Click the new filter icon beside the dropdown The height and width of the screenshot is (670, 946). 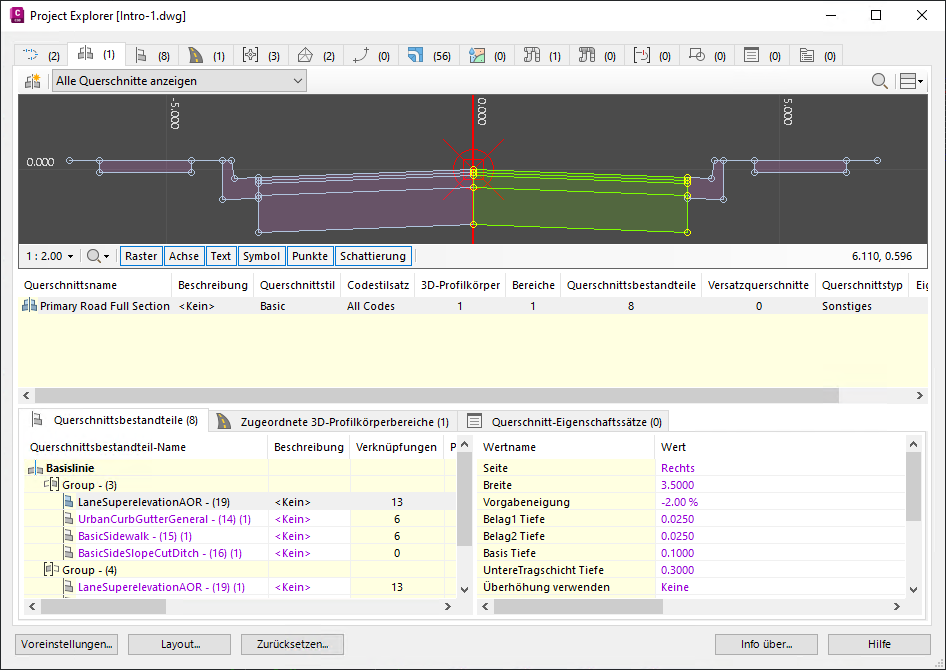[32, 81]
